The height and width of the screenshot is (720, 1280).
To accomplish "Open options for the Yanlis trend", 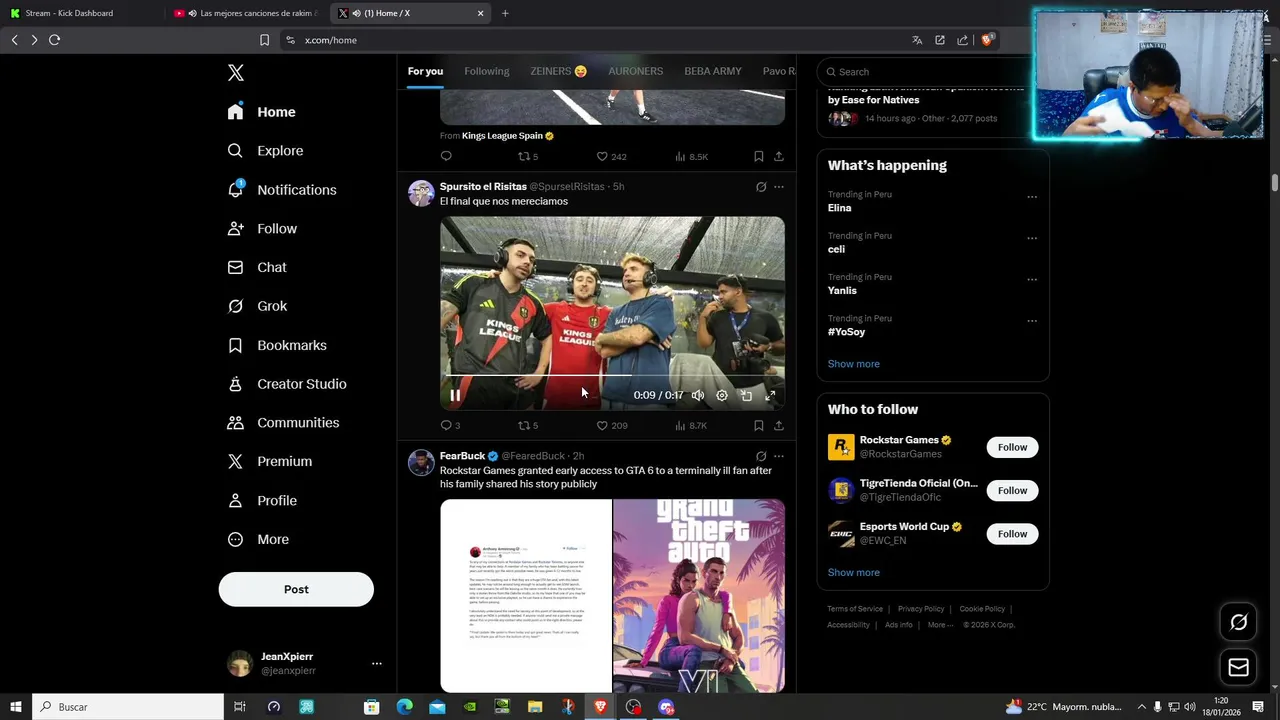I will click(1032, 280).
